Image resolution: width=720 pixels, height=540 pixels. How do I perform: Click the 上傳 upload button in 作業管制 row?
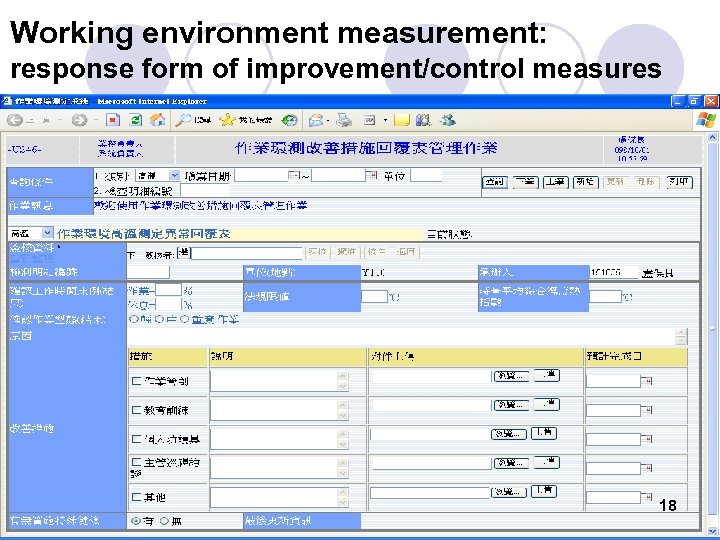click(546, 376)
